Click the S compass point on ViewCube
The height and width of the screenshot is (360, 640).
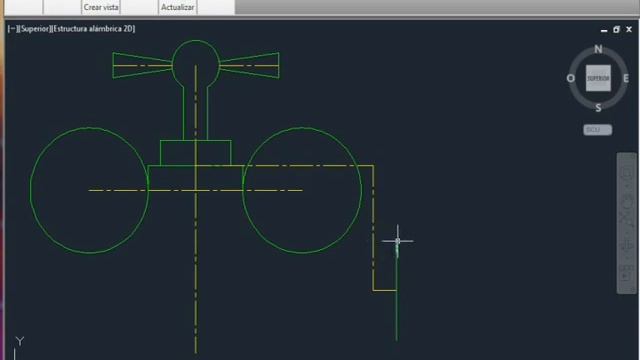pos(598,108)
